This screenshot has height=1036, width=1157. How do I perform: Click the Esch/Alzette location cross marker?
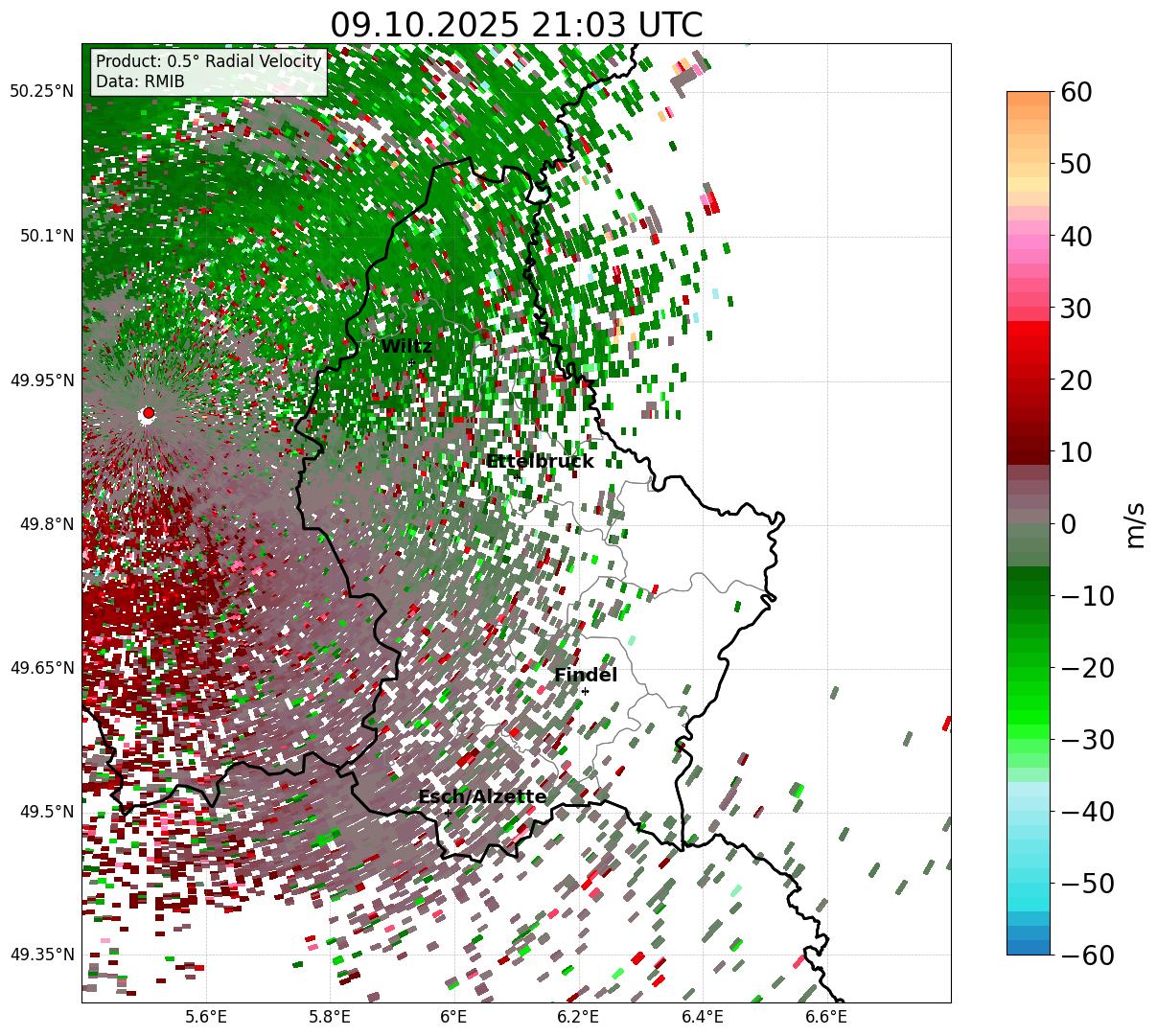point(448,813)
